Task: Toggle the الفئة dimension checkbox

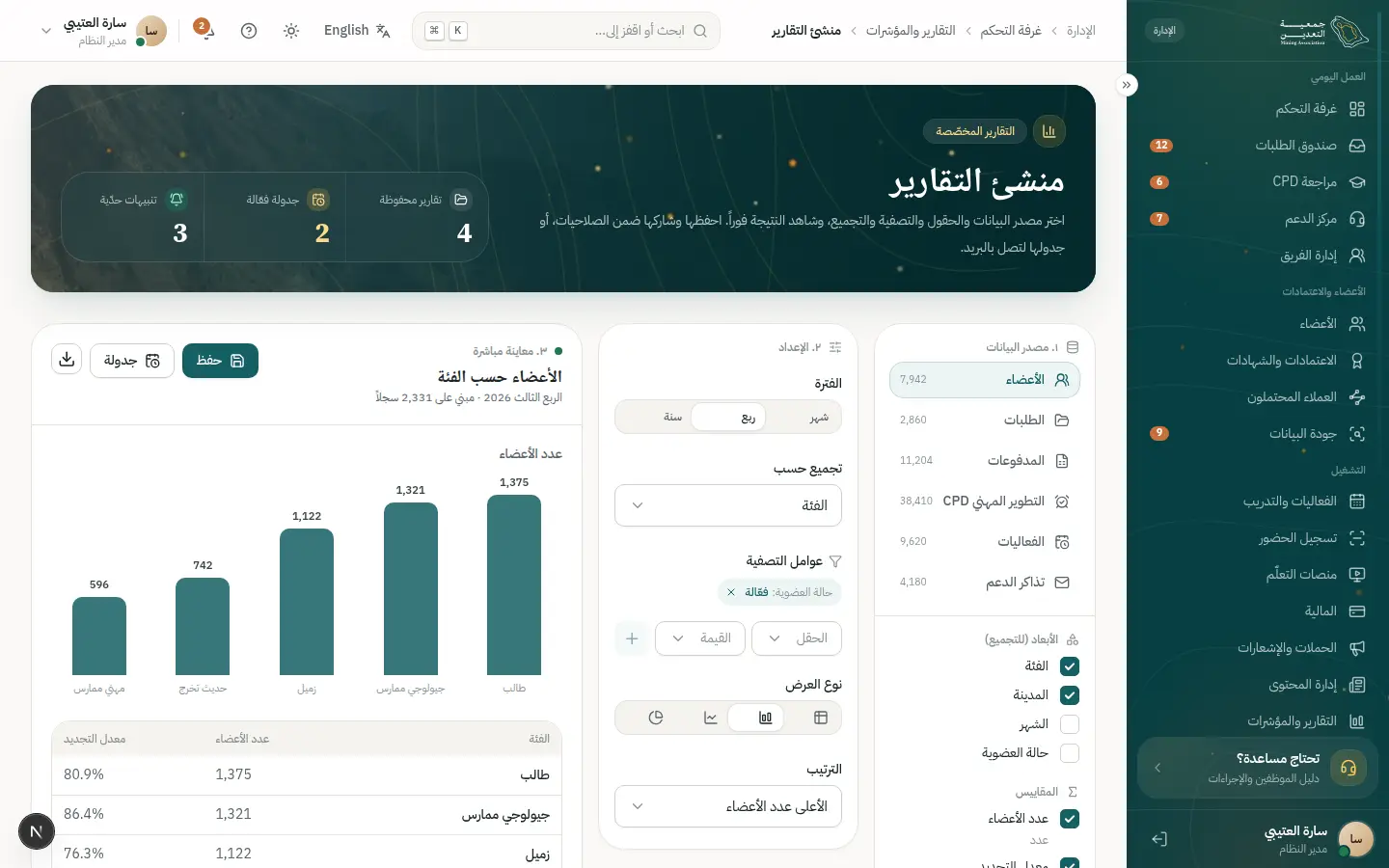Action: 1069,666
